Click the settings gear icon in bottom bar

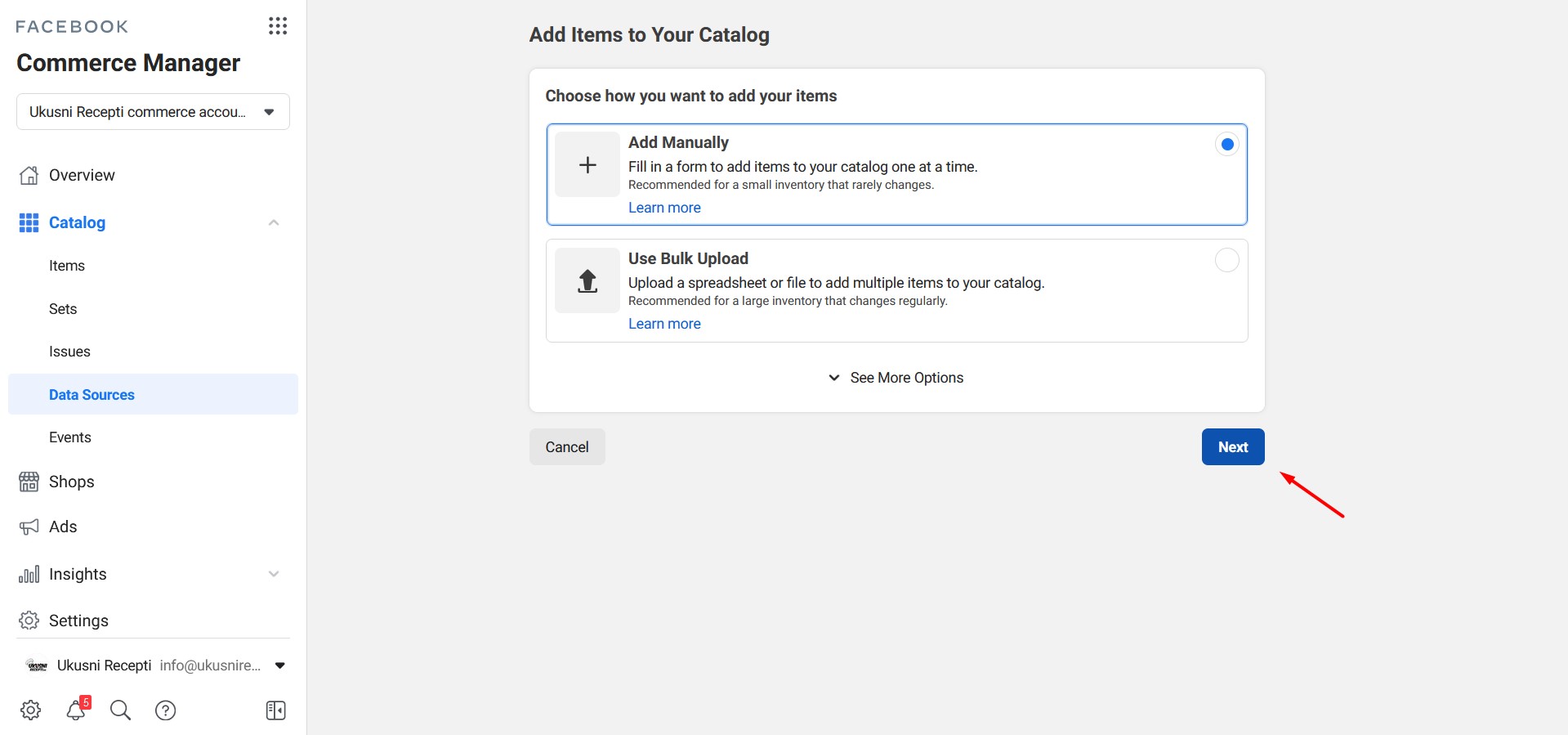[x=30, y=710]
